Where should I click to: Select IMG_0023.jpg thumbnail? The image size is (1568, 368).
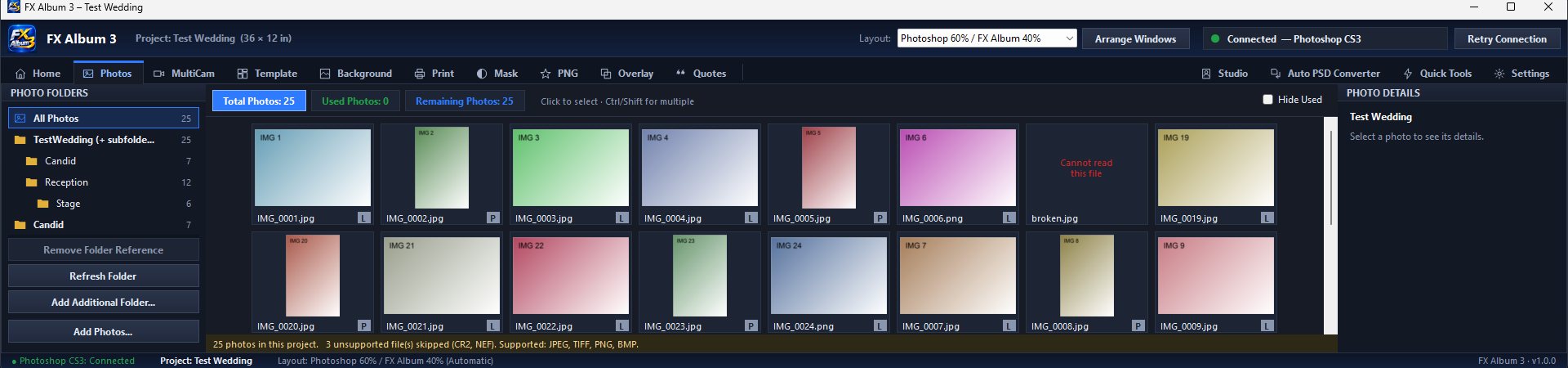700,282
